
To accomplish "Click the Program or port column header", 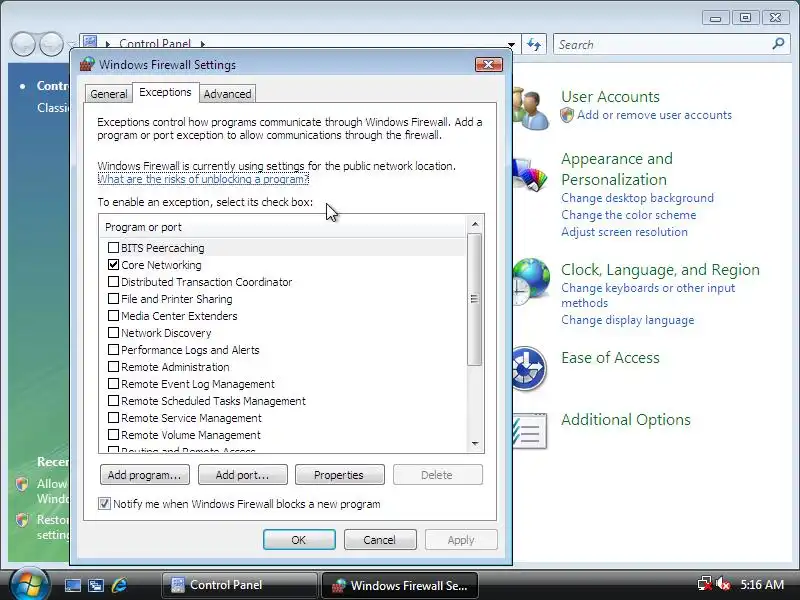I will (283, 227).
